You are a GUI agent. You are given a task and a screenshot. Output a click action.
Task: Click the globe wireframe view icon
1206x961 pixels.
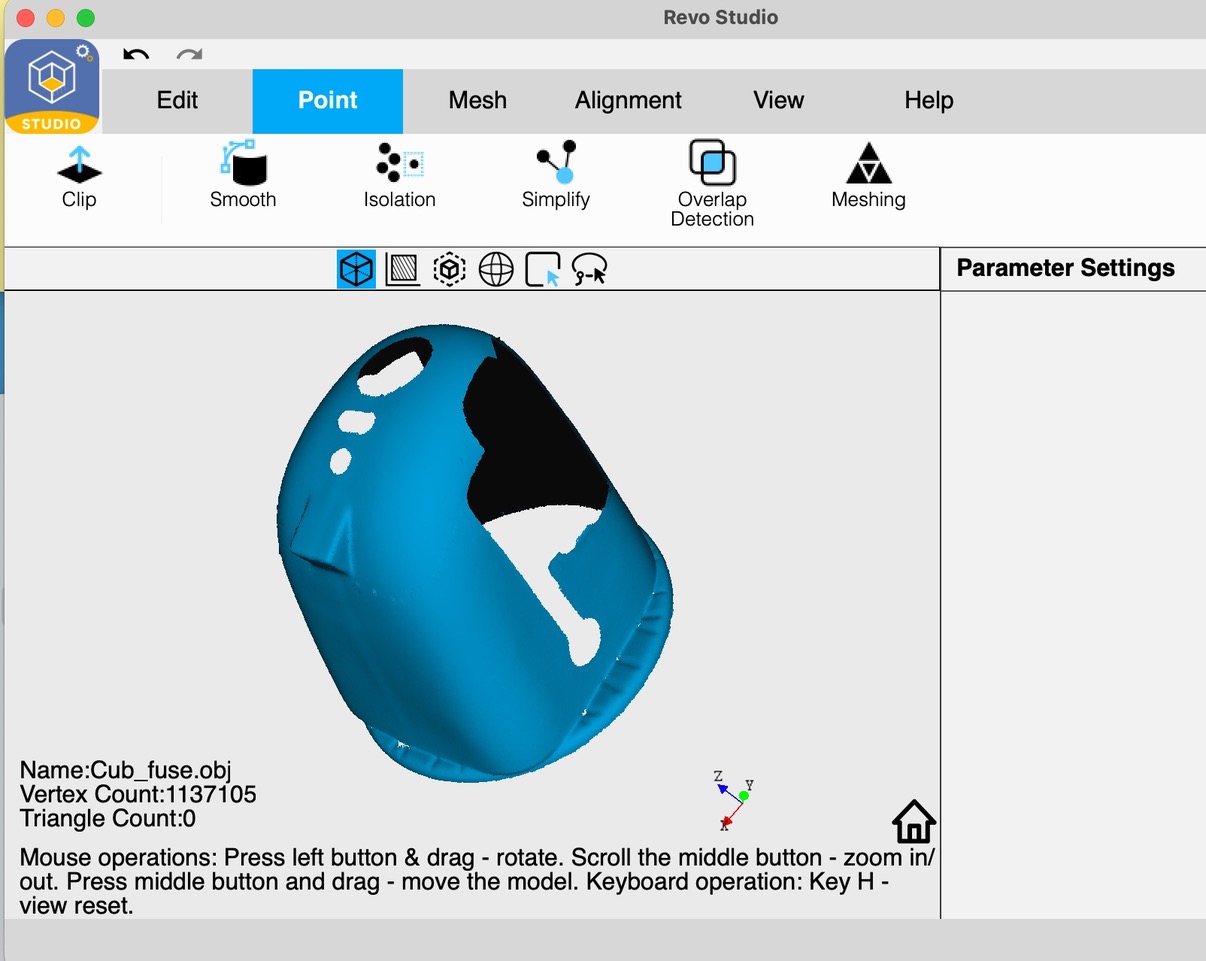pos(496,269)
